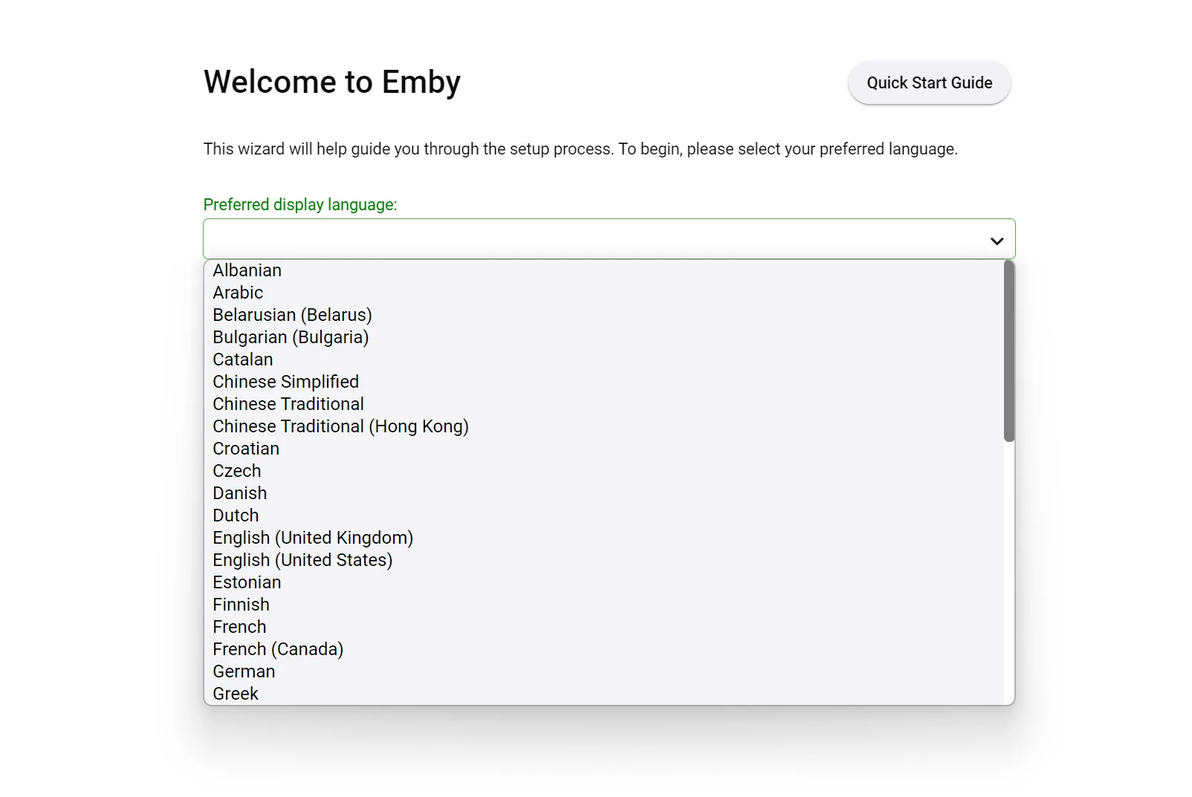
Task: Click the dropdown chevron arrow icon
Action: point(995,241)
